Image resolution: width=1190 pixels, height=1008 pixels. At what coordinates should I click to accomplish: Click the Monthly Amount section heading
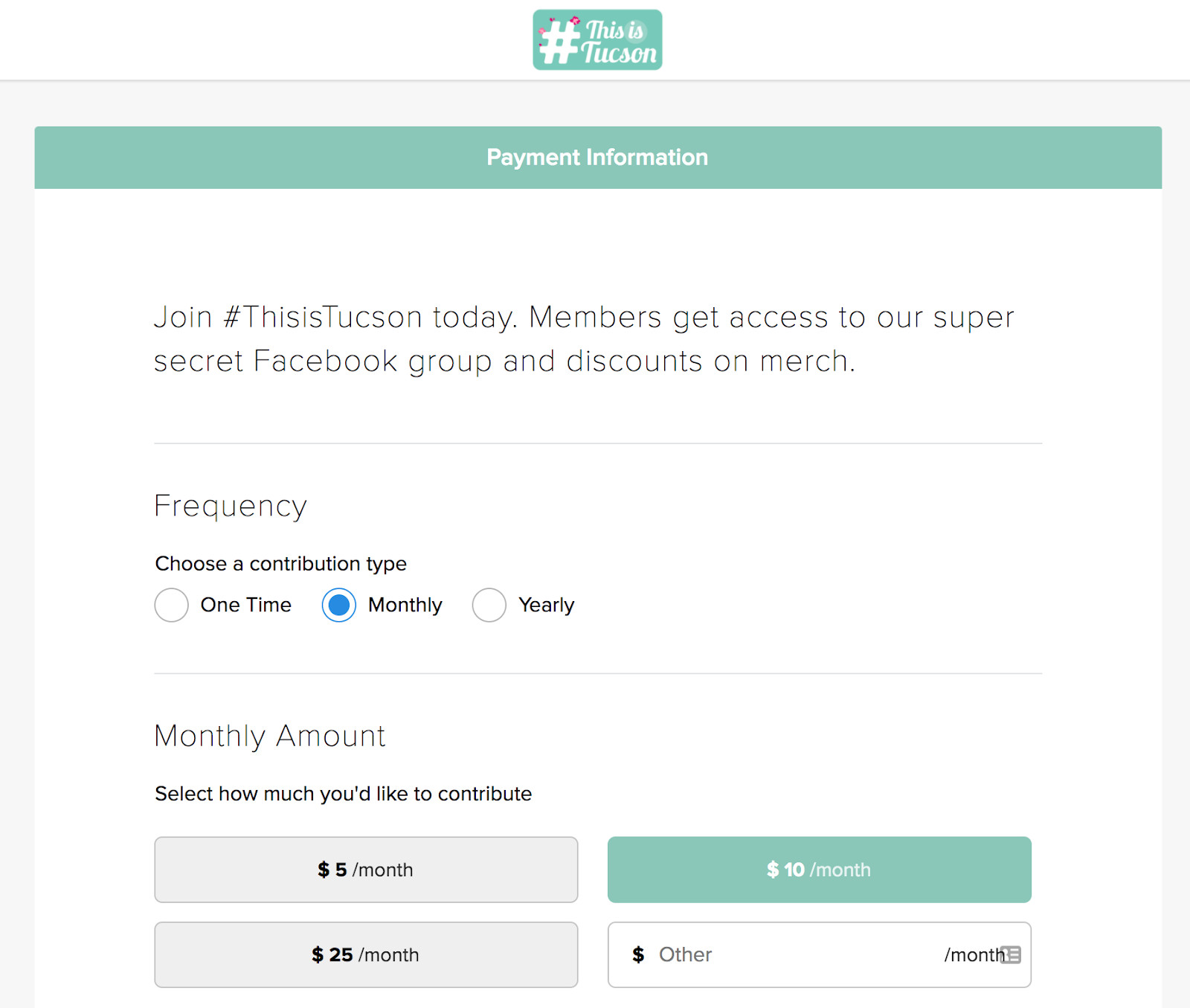(269, 736)
